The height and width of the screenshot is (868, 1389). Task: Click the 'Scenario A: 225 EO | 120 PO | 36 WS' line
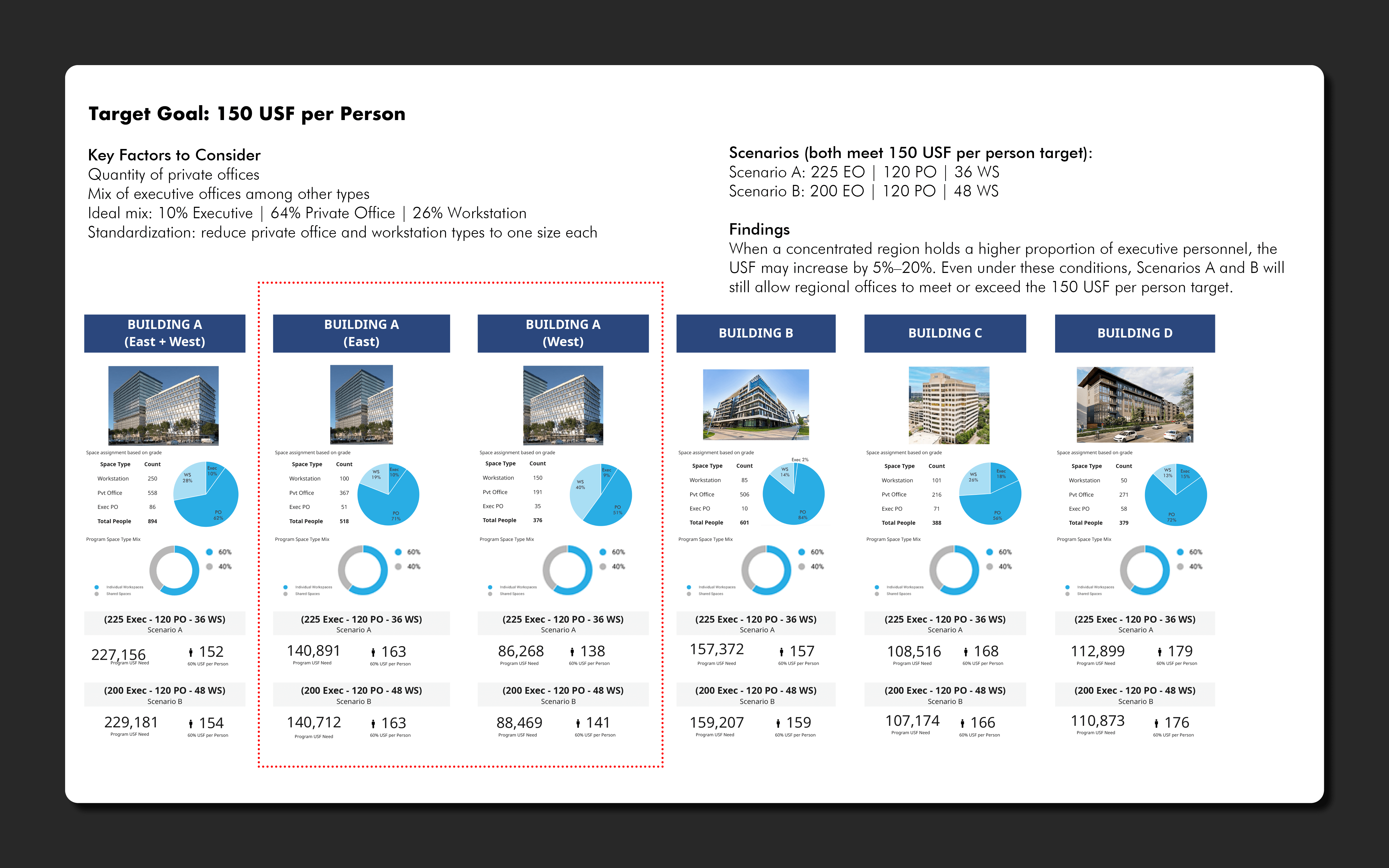tap(864, 172)
